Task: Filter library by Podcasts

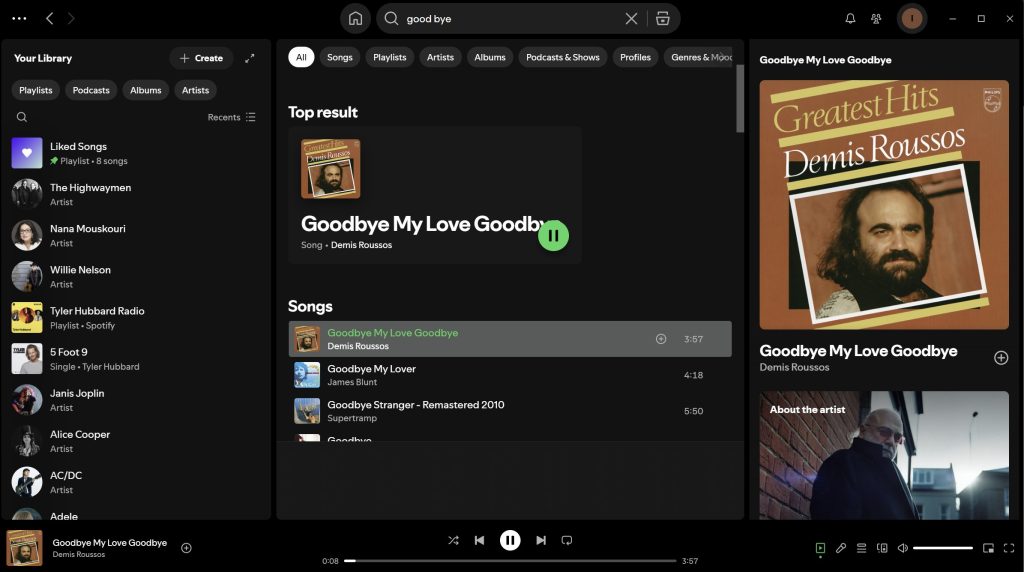Action: 91,90
